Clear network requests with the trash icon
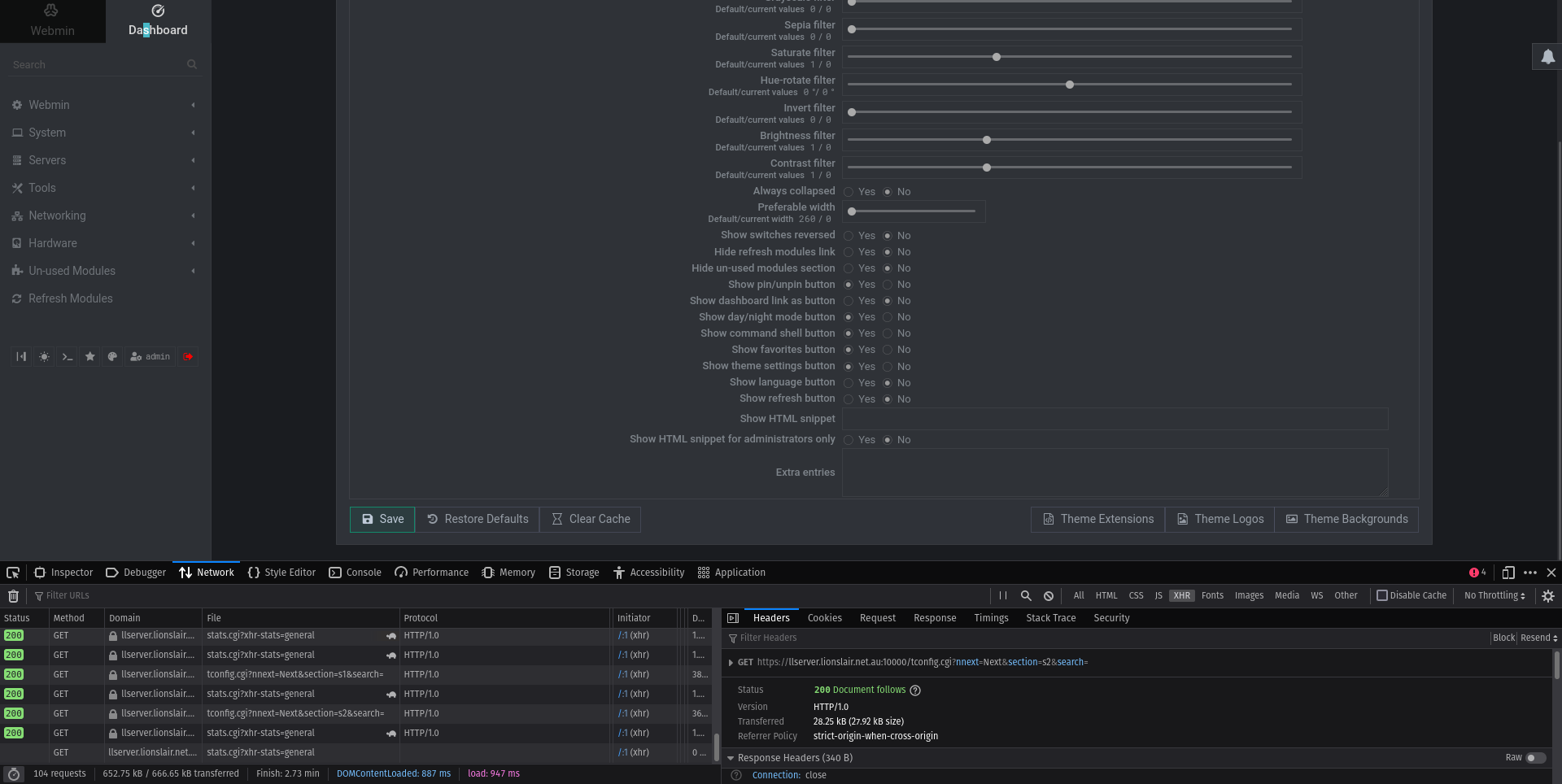The image size is (1562, 784). coord(13,595)
